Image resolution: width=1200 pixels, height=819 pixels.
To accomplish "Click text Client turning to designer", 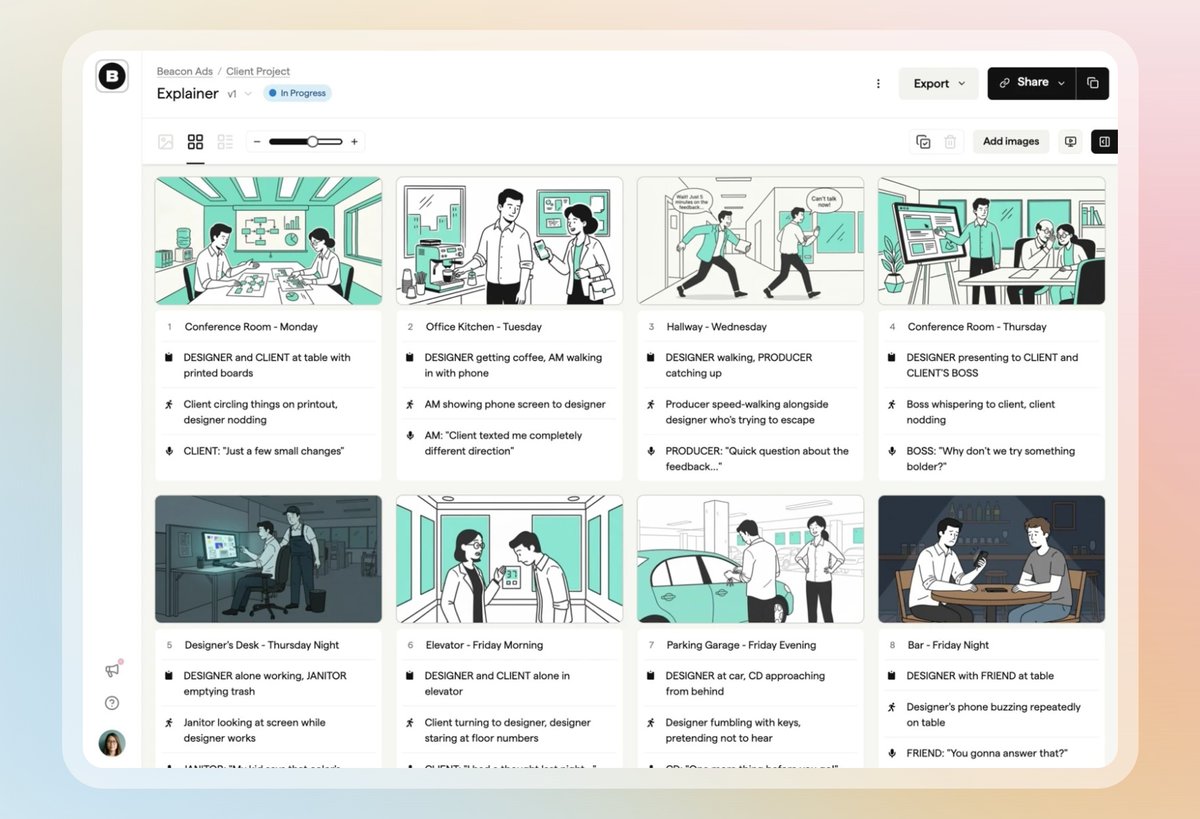I will [x=507, y=730].
